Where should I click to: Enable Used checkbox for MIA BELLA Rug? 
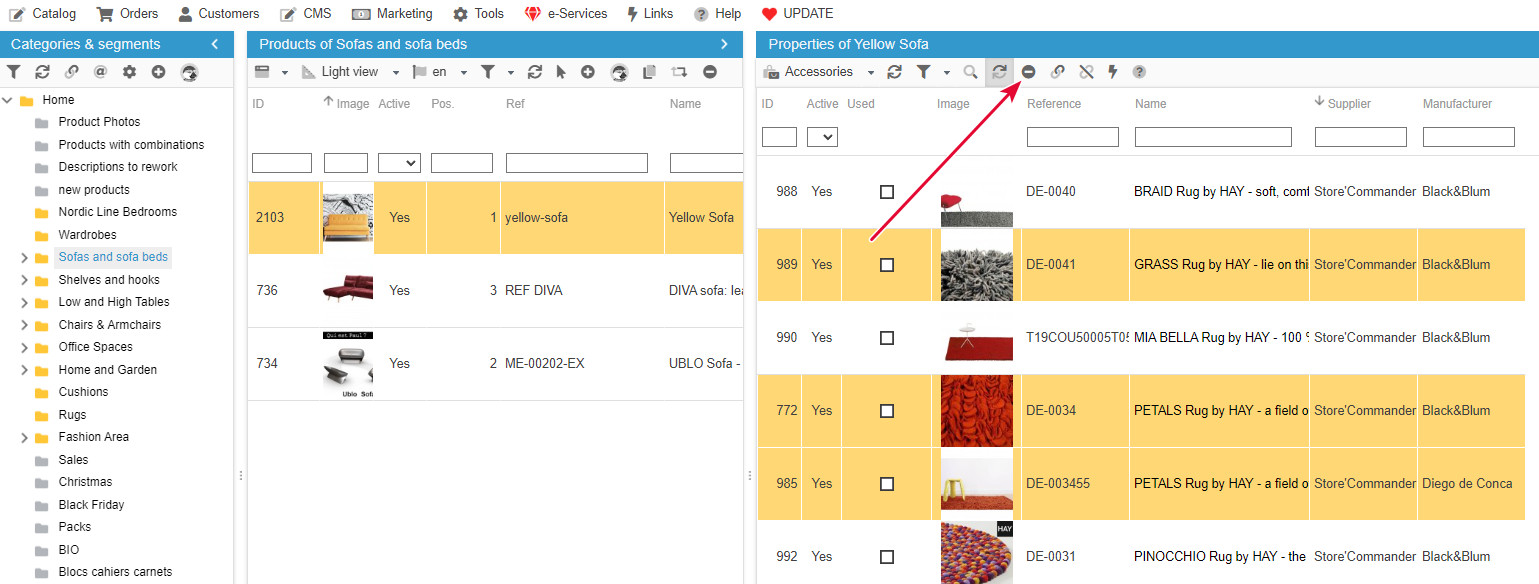coord(887,338)
